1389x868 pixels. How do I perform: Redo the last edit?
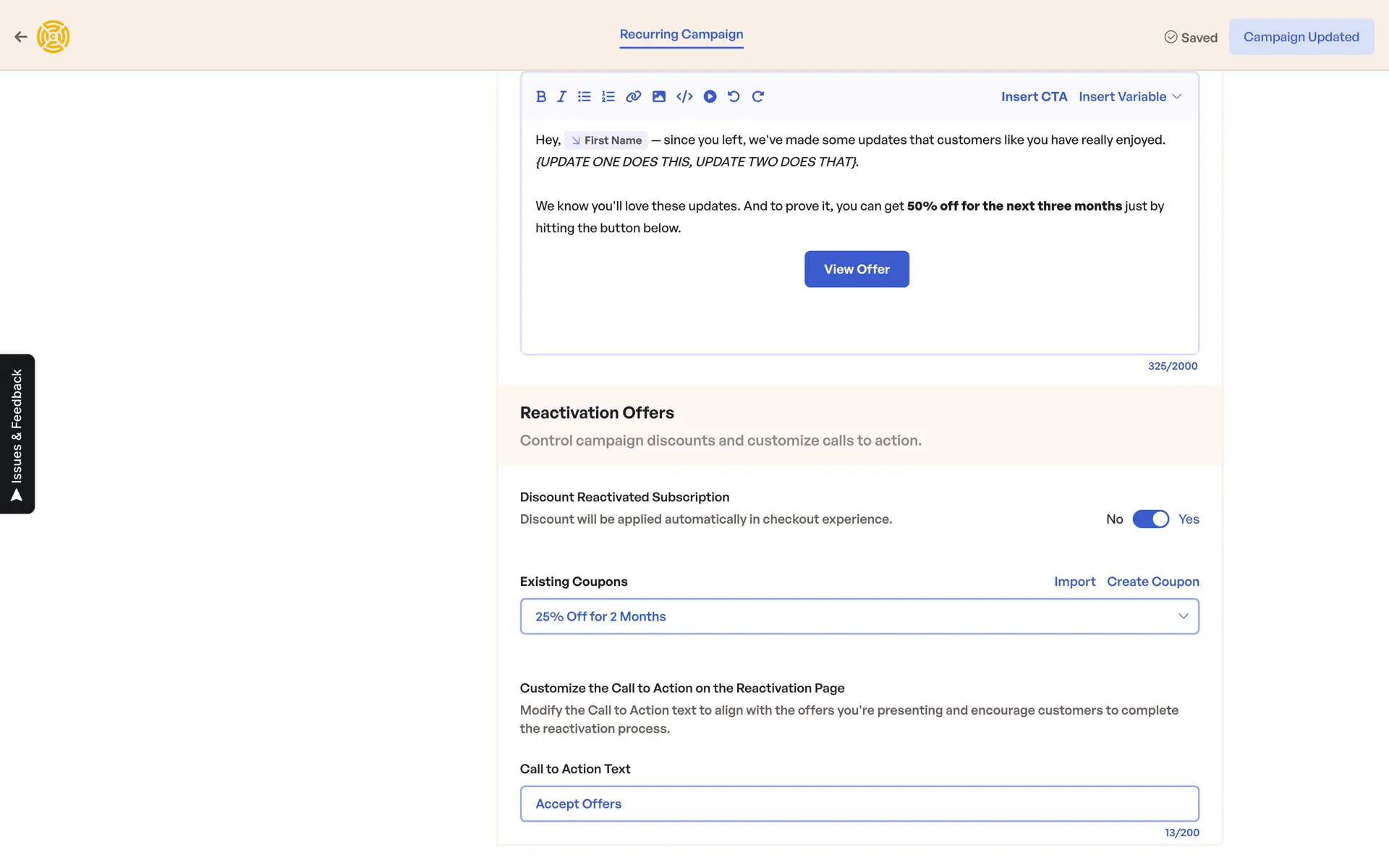click(x=757, y=96)
